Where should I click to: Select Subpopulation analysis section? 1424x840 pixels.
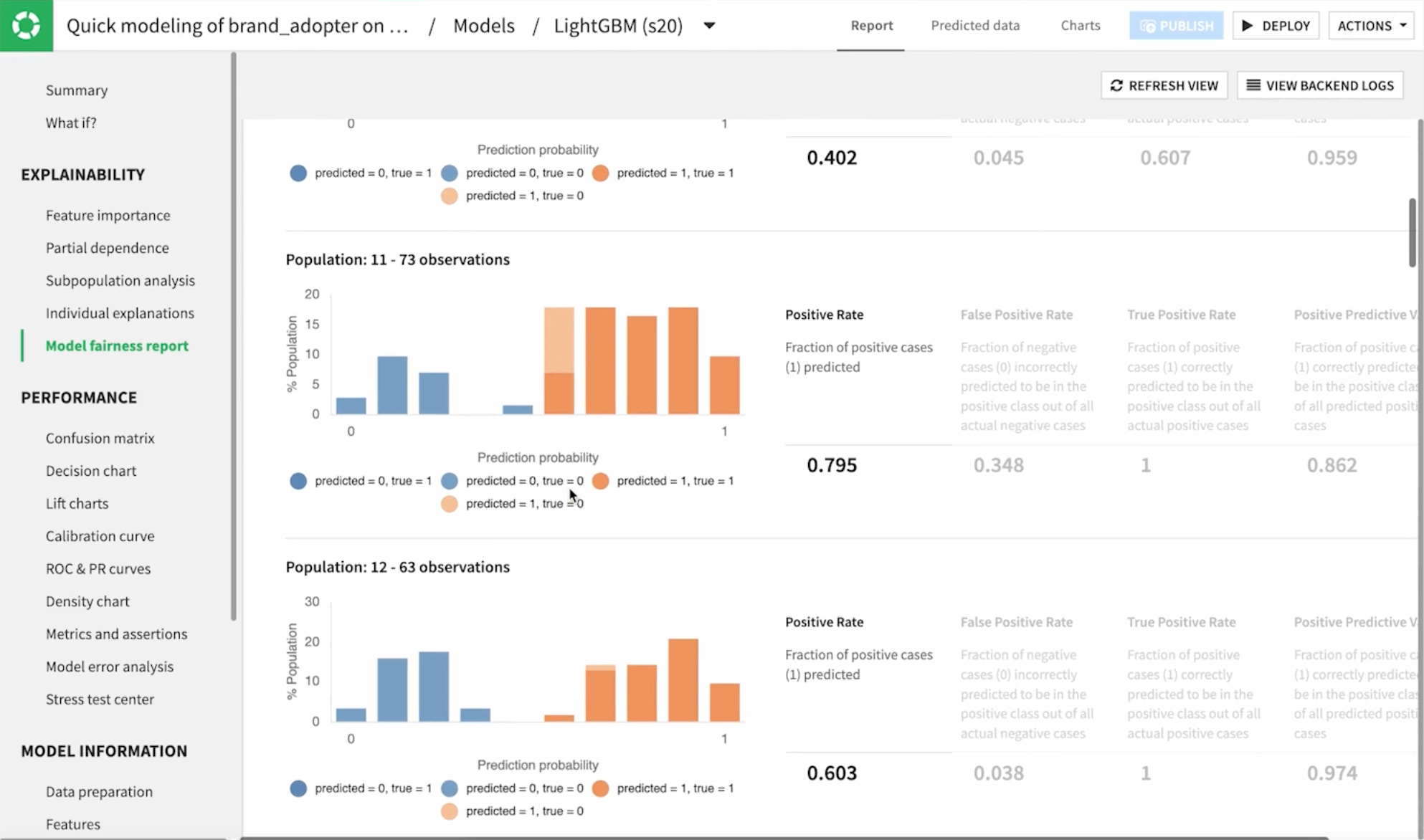[119, 280]
